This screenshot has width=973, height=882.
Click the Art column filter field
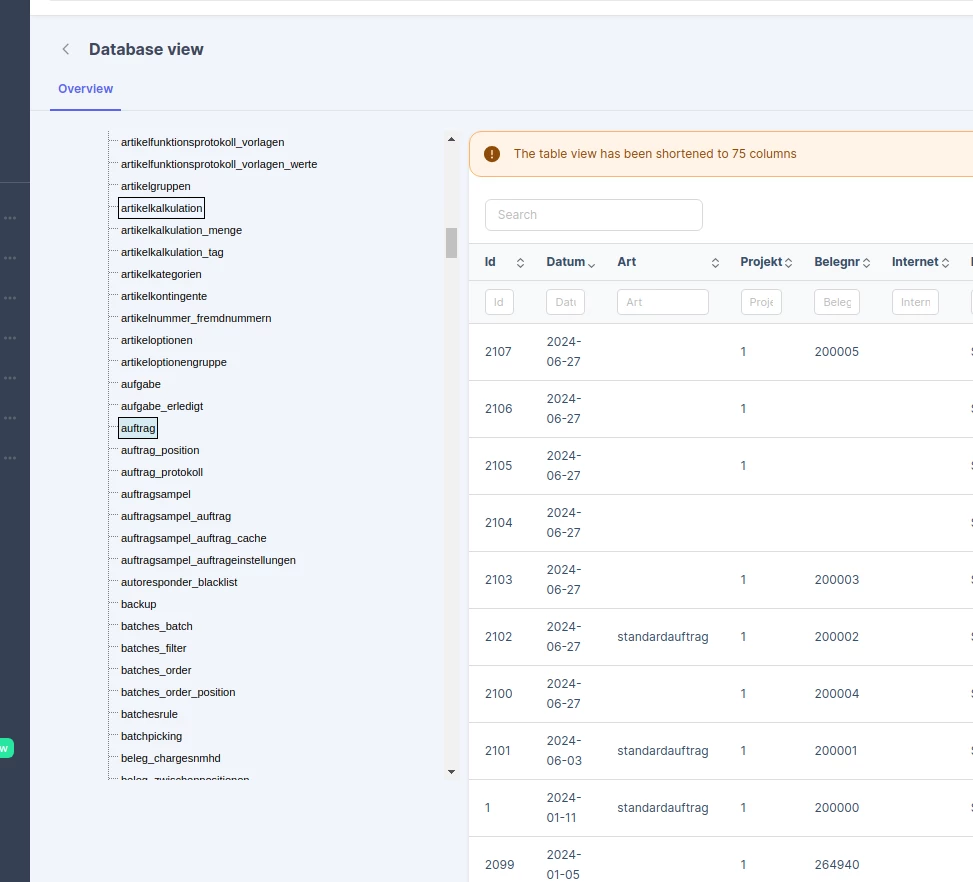coord(663,302)
